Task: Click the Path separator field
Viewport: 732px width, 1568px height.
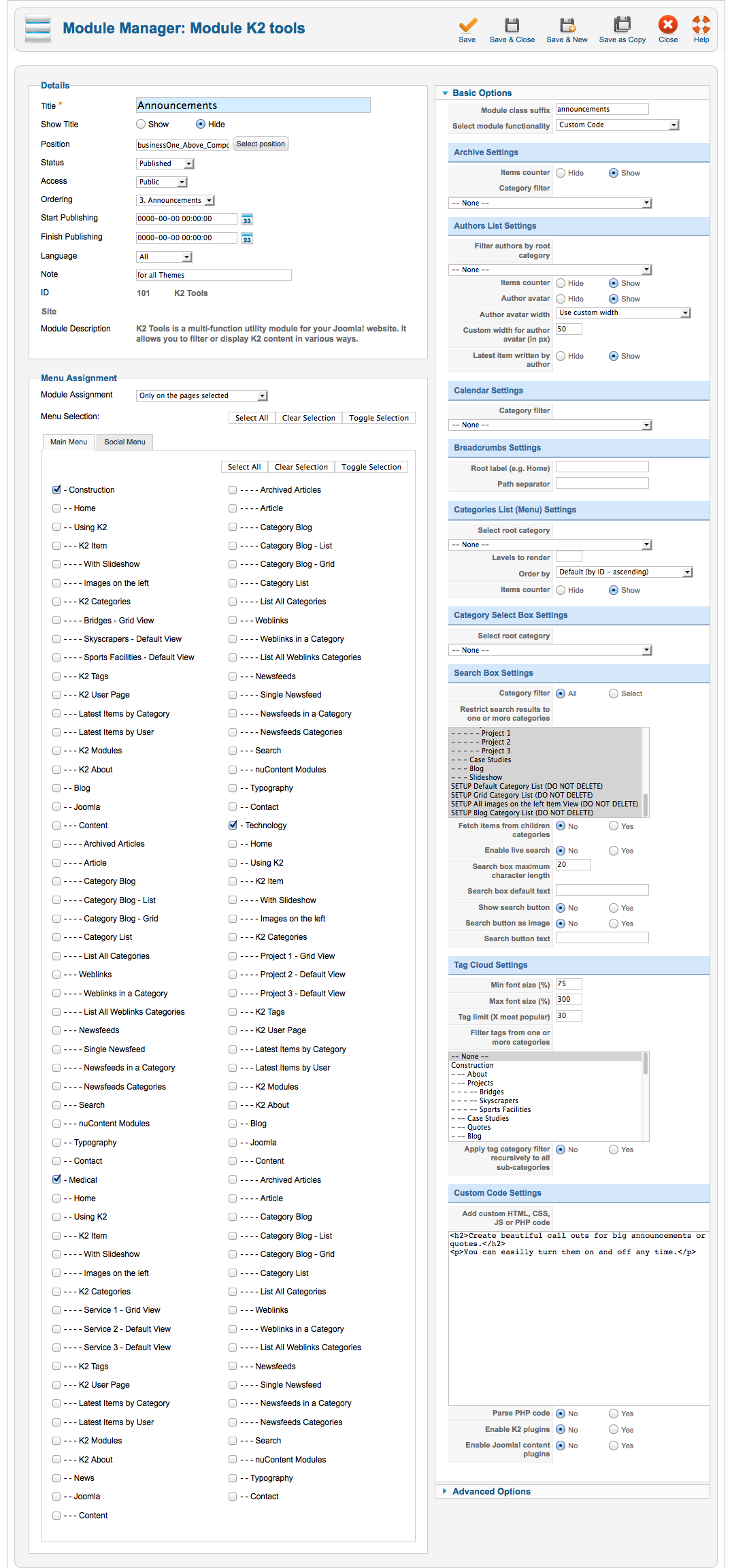Action: pyautogui.click(x=602, y=483)
